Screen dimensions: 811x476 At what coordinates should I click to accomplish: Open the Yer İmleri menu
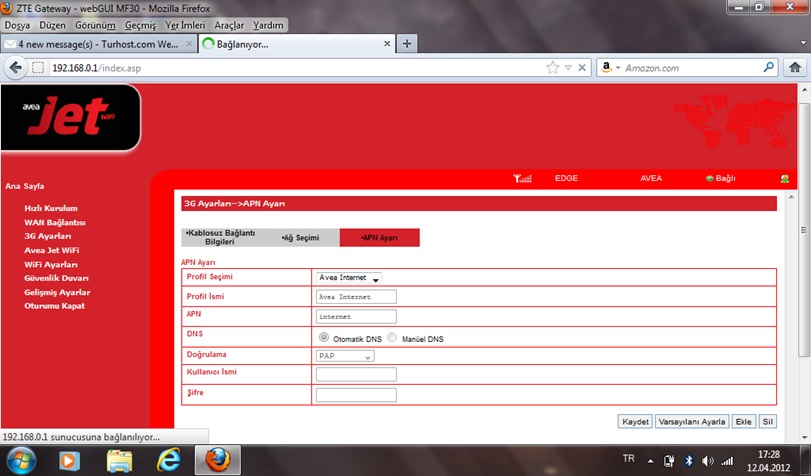tap(185, 25)
